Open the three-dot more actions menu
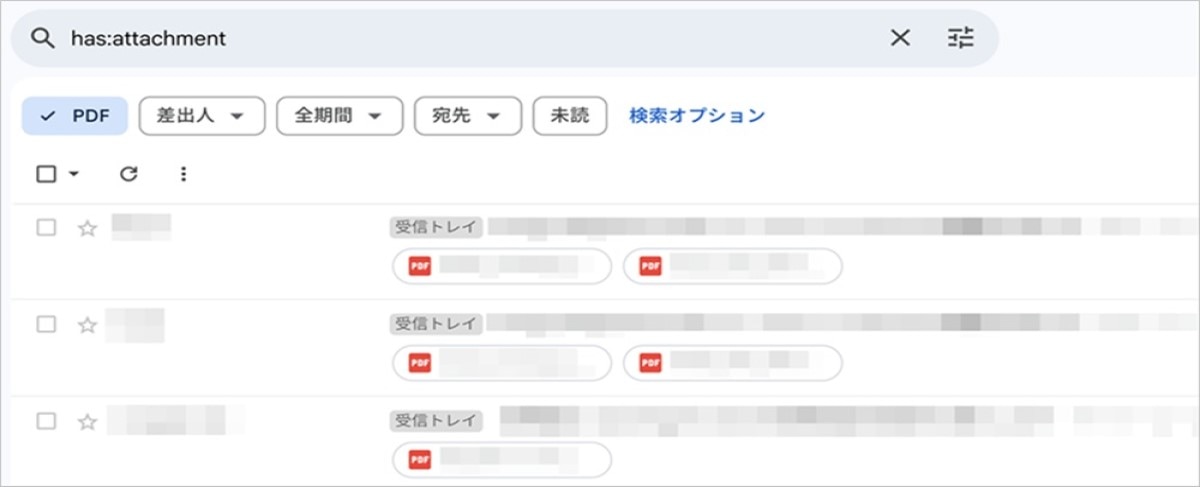This screenshot has height=487, width=1200. tap(183, 174)
